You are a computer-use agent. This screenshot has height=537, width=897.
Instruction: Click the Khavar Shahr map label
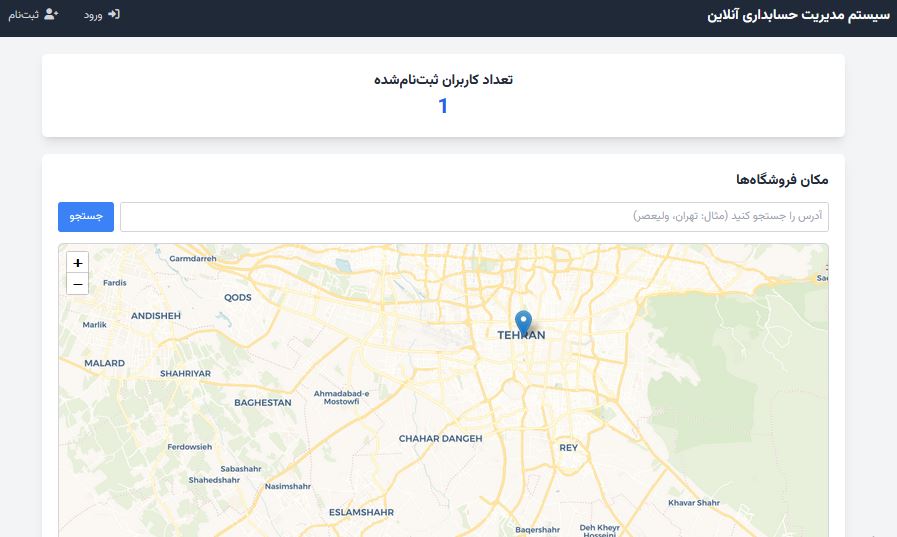694,503
